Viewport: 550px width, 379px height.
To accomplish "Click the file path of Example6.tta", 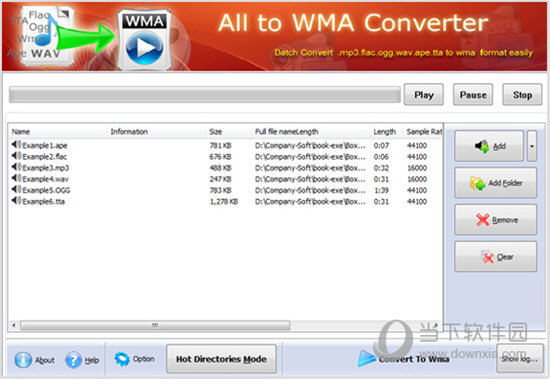I will click(x=310, y=201).
